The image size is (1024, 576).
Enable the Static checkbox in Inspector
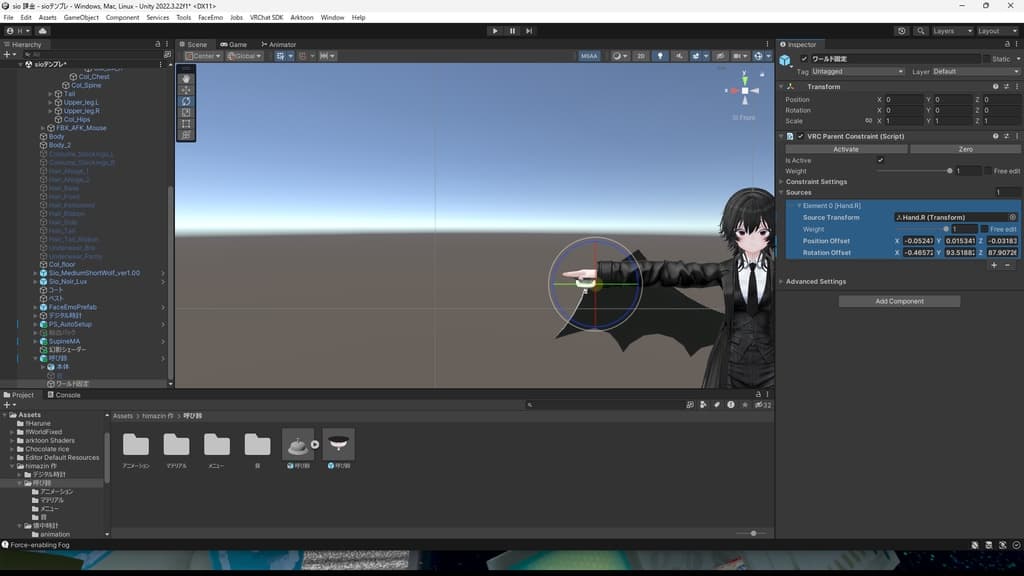click(986, 59)
